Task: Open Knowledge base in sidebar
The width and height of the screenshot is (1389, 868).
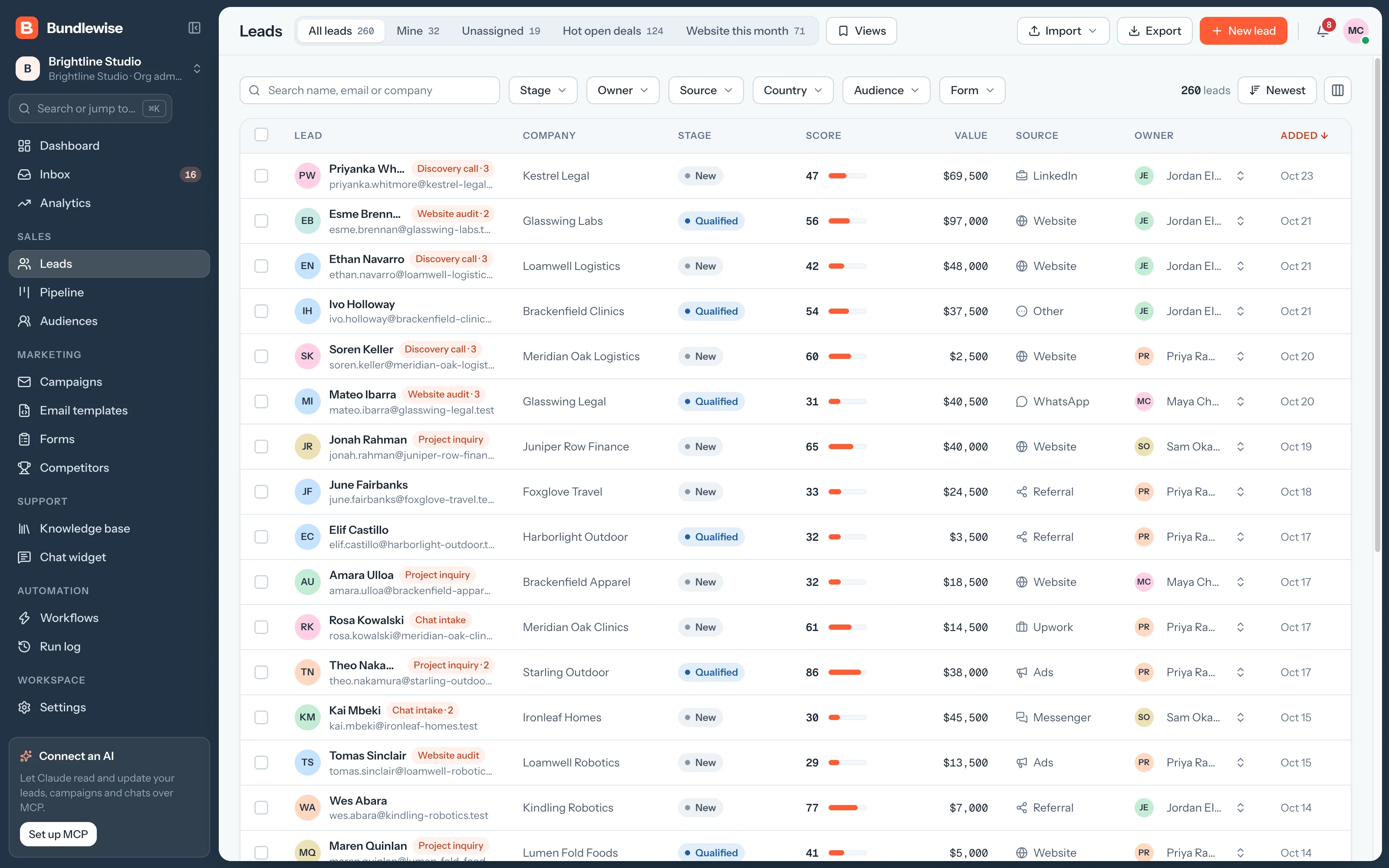Action: [109, 529]
